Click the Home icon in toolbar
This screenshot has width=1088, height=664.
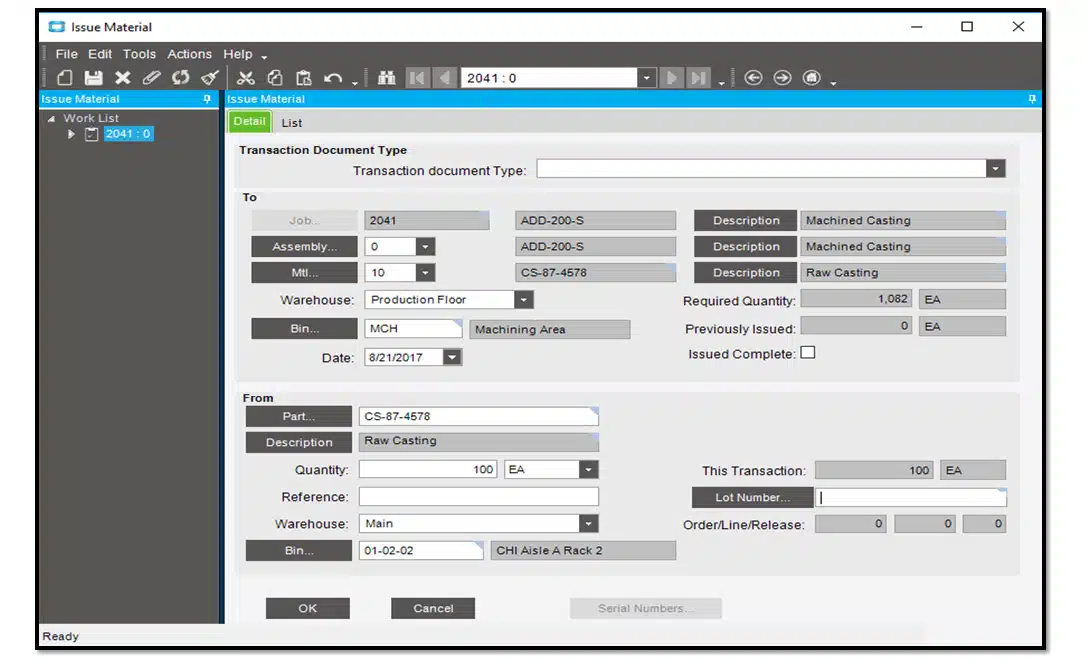(812, 78)
